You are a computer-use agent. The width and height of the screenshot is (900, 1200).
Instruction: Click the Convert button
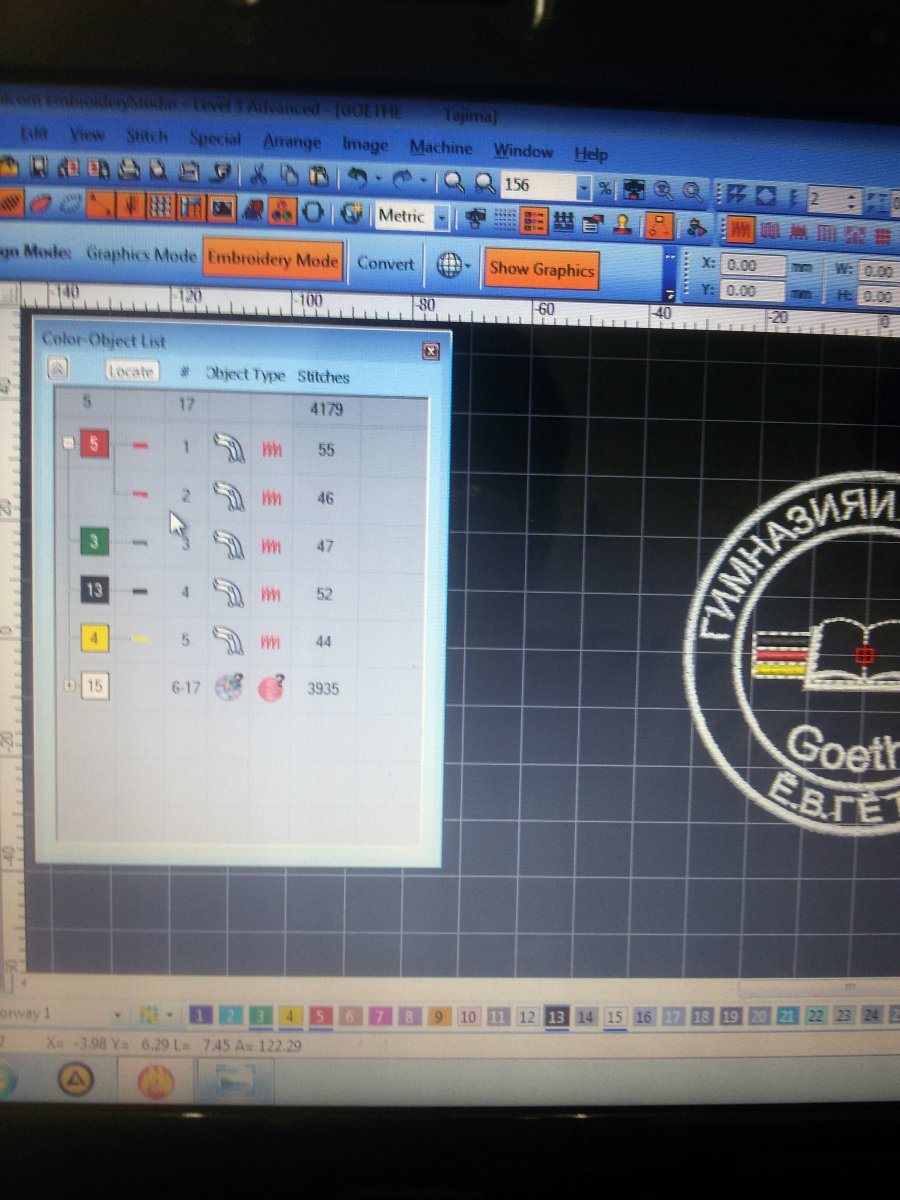tap(385, 264)
